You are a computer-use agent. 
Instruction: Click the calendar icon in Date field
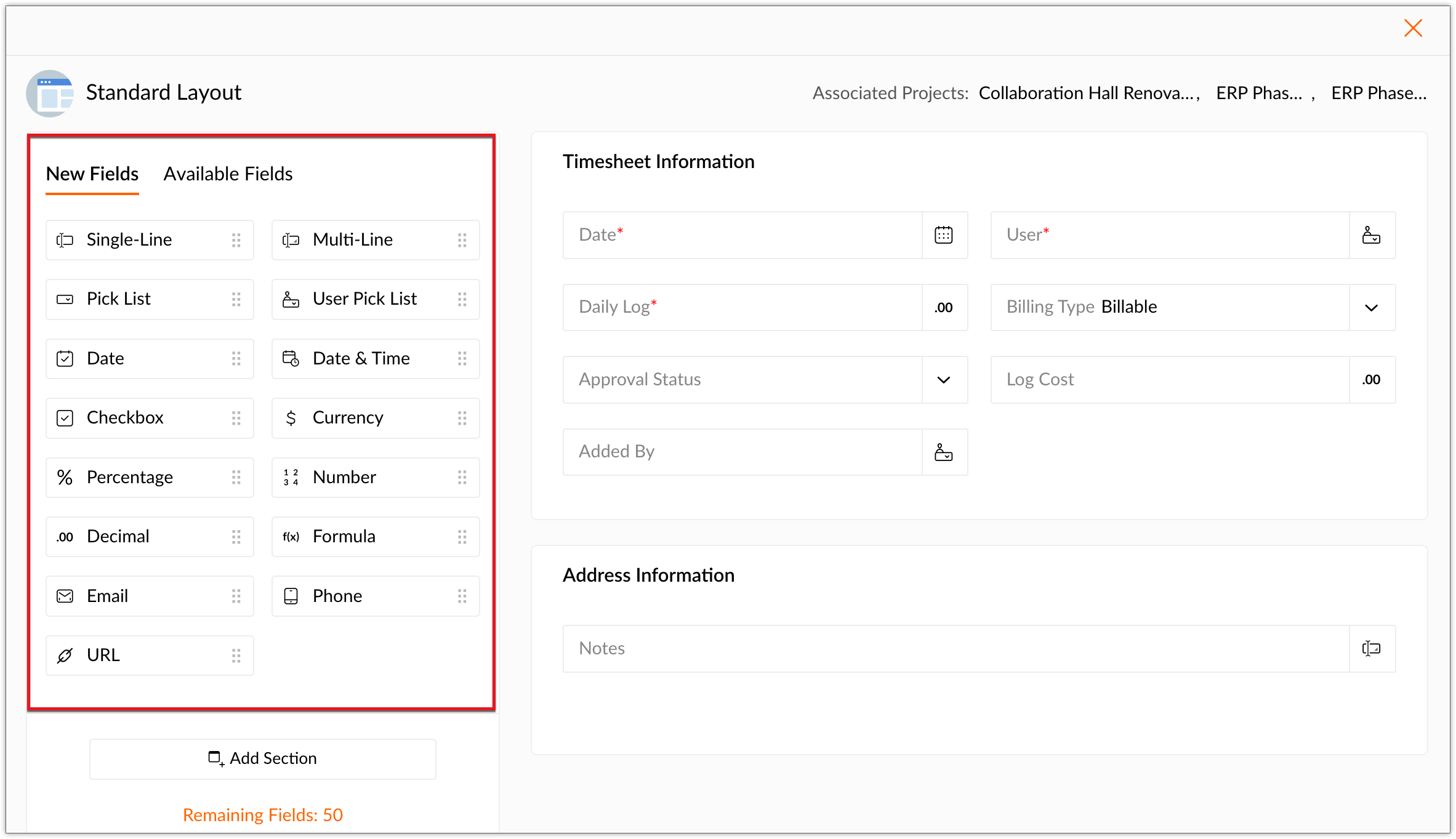click(x=943, y=235)
